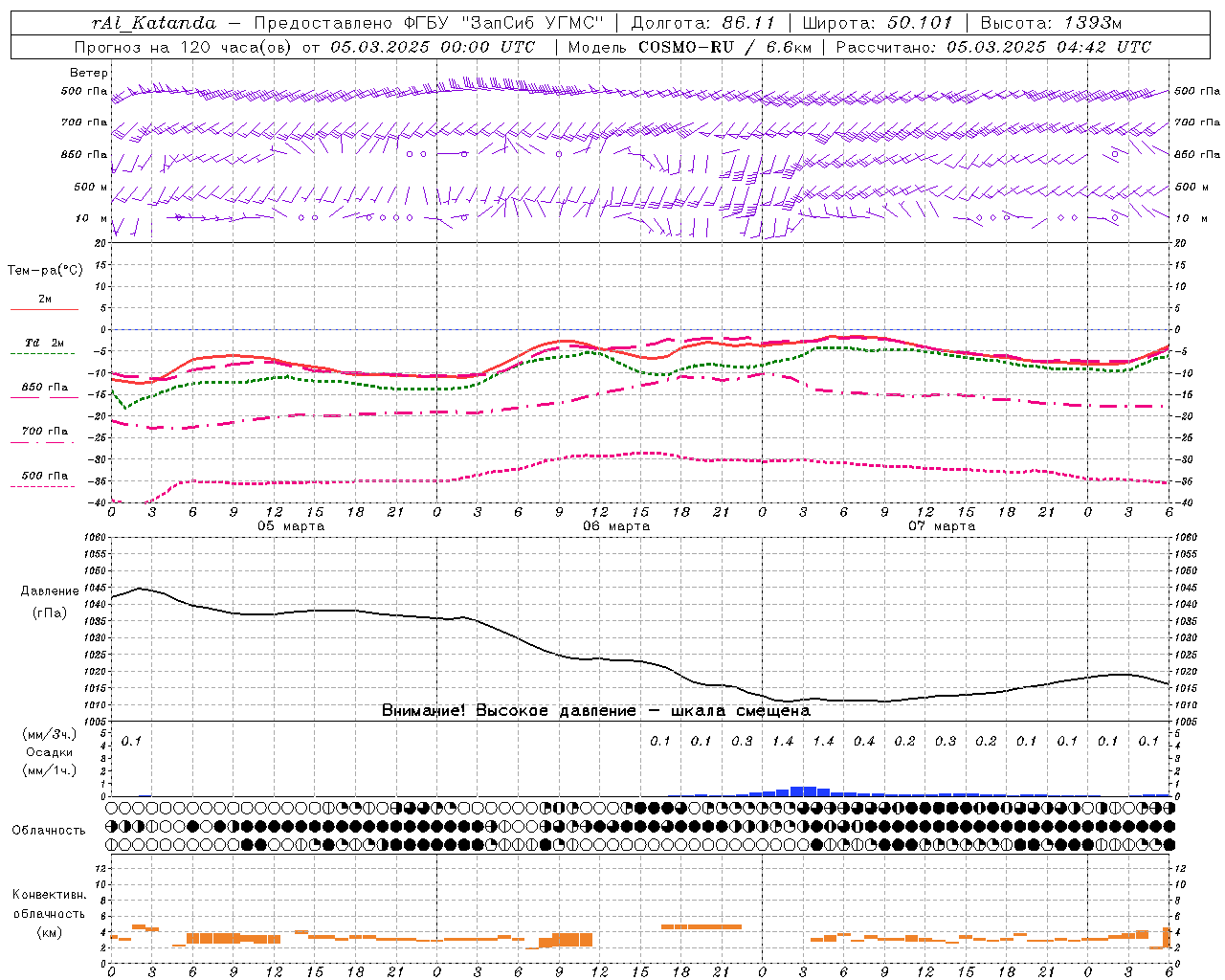Click the (гПа) unit label under Давление
The width and height of the screenshot is (1225, 980).
pyautogui.click(x=50, y=613)
